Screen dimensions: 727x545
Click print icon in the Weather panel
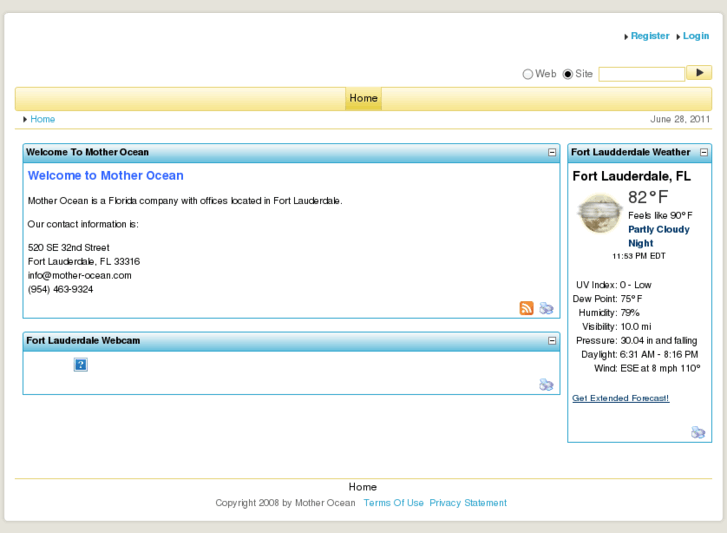pyautogui.click(x=698, y=432)
